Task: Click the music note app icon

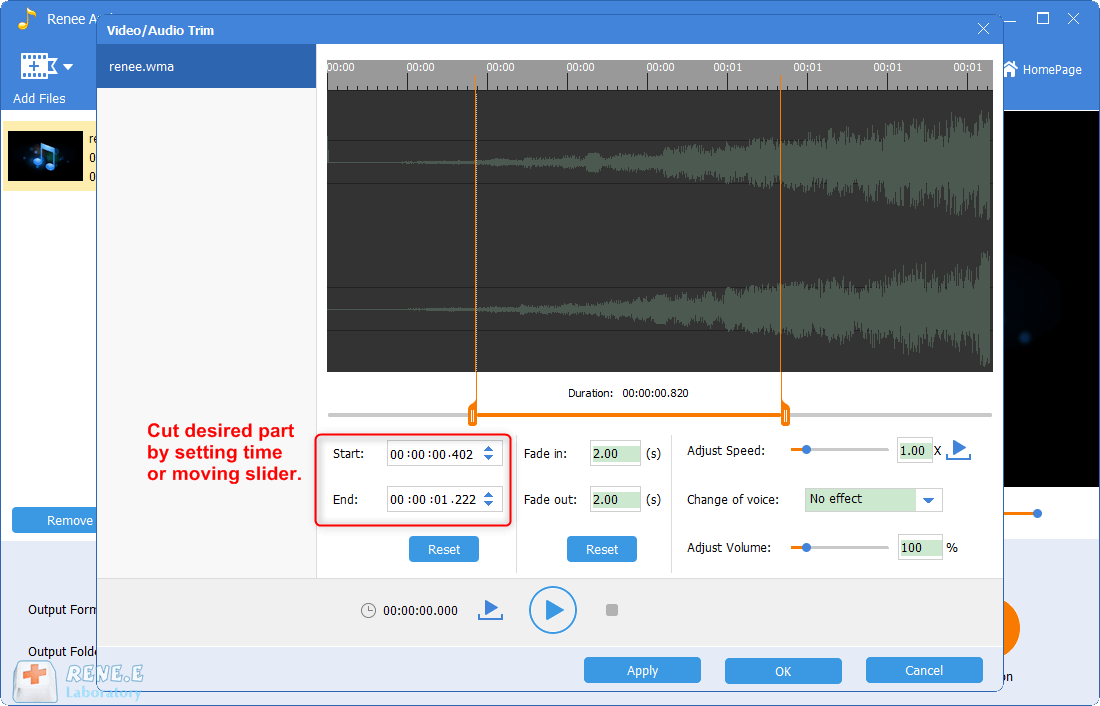Action: [x=27, y=19]
